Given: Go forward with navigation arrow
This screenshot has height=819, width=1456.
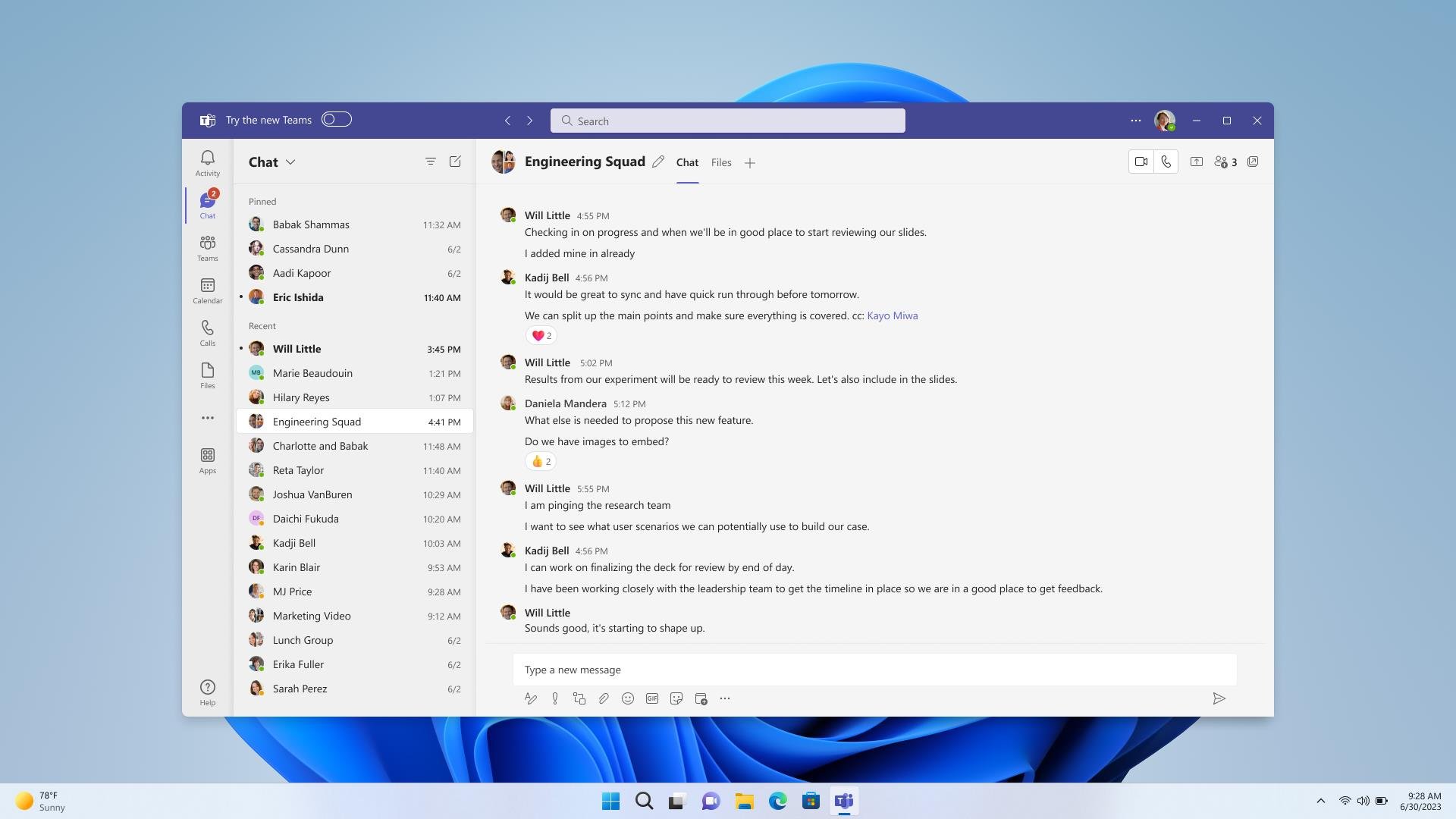Looking at the screenshot, I should point(529,121).
